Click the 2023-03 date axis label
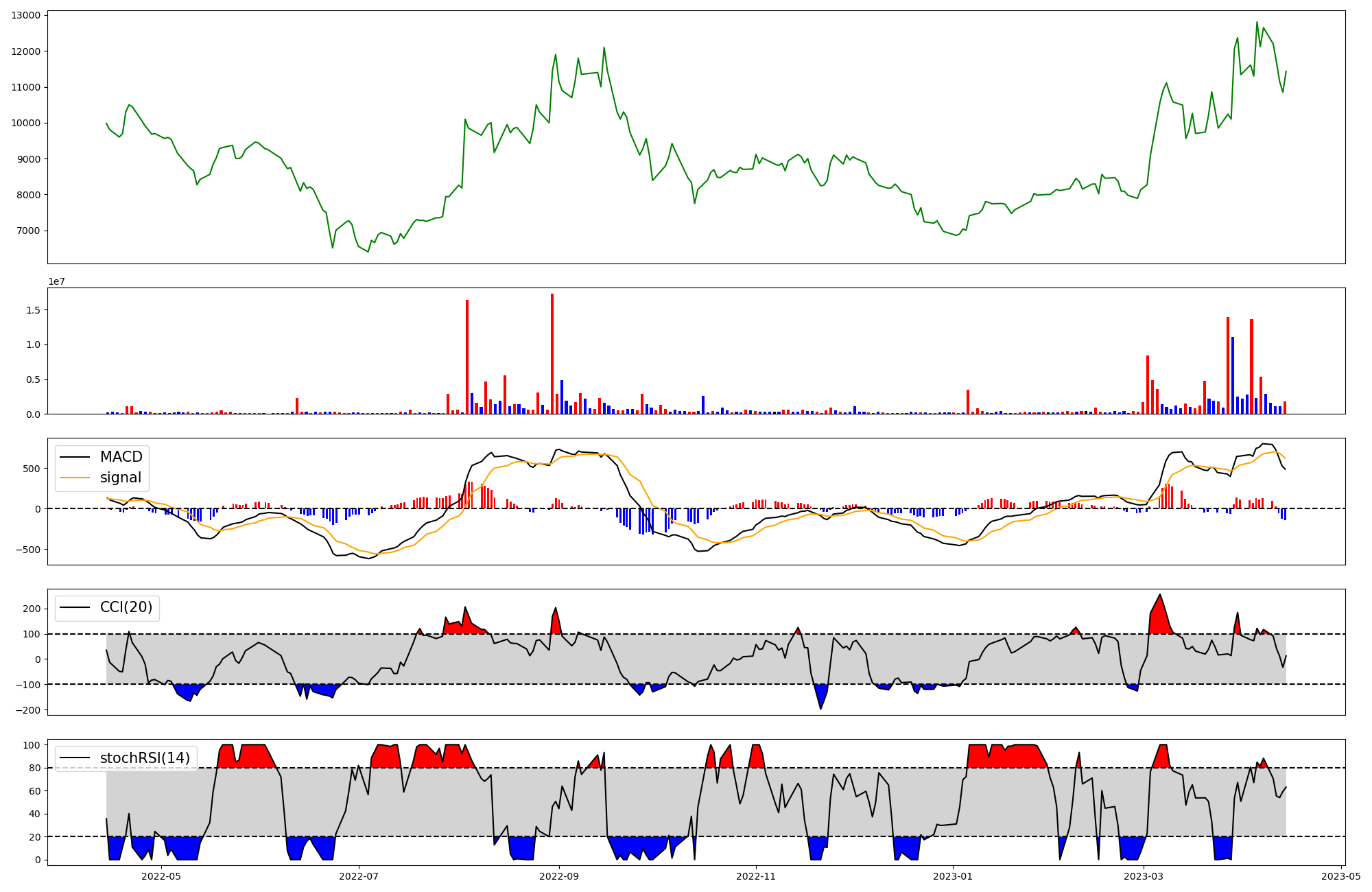Screen dimensions: 1372x892 point(1144,876)
